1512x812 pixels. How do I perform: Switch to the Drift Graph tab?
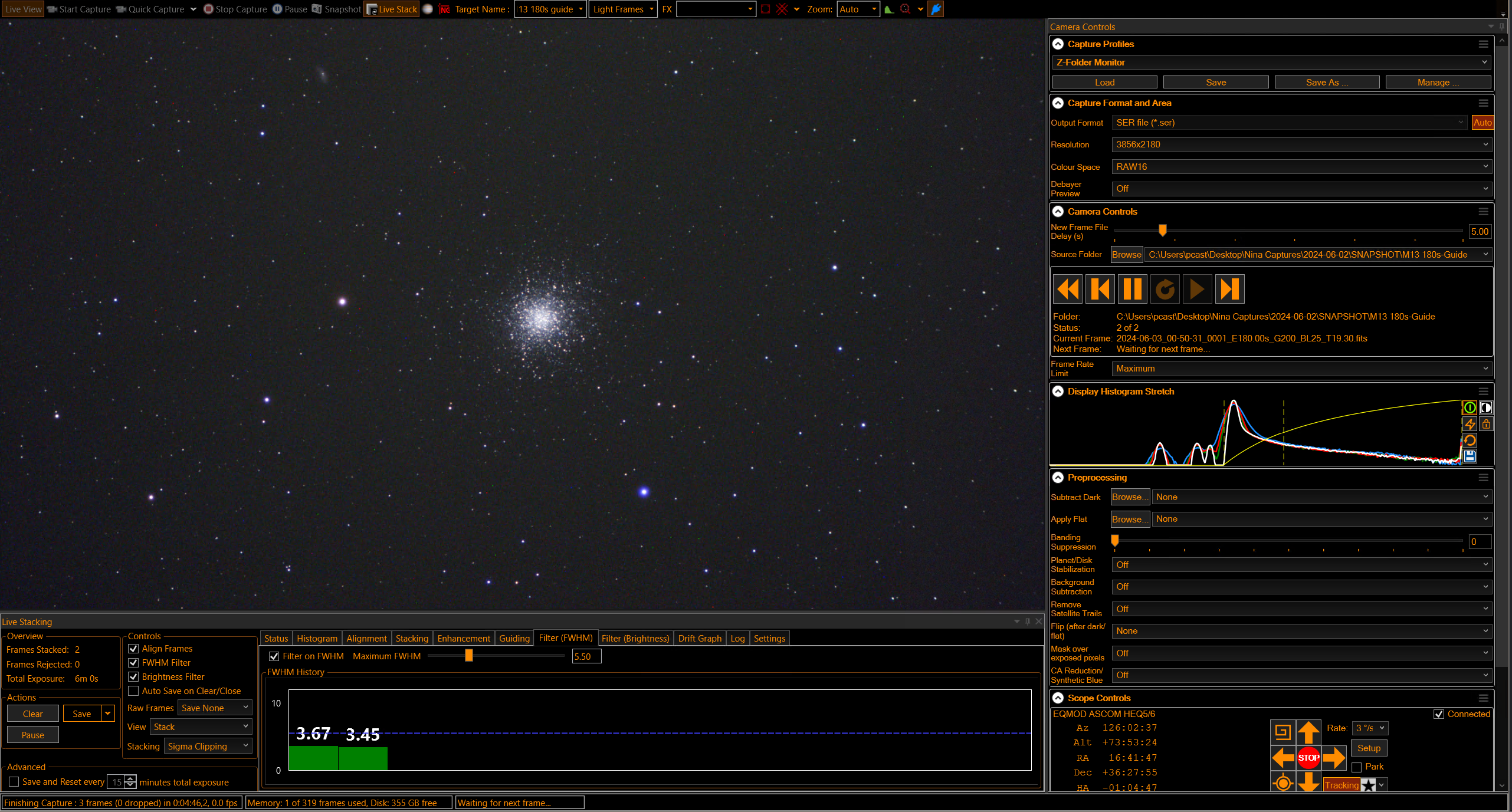pos(700,639)
